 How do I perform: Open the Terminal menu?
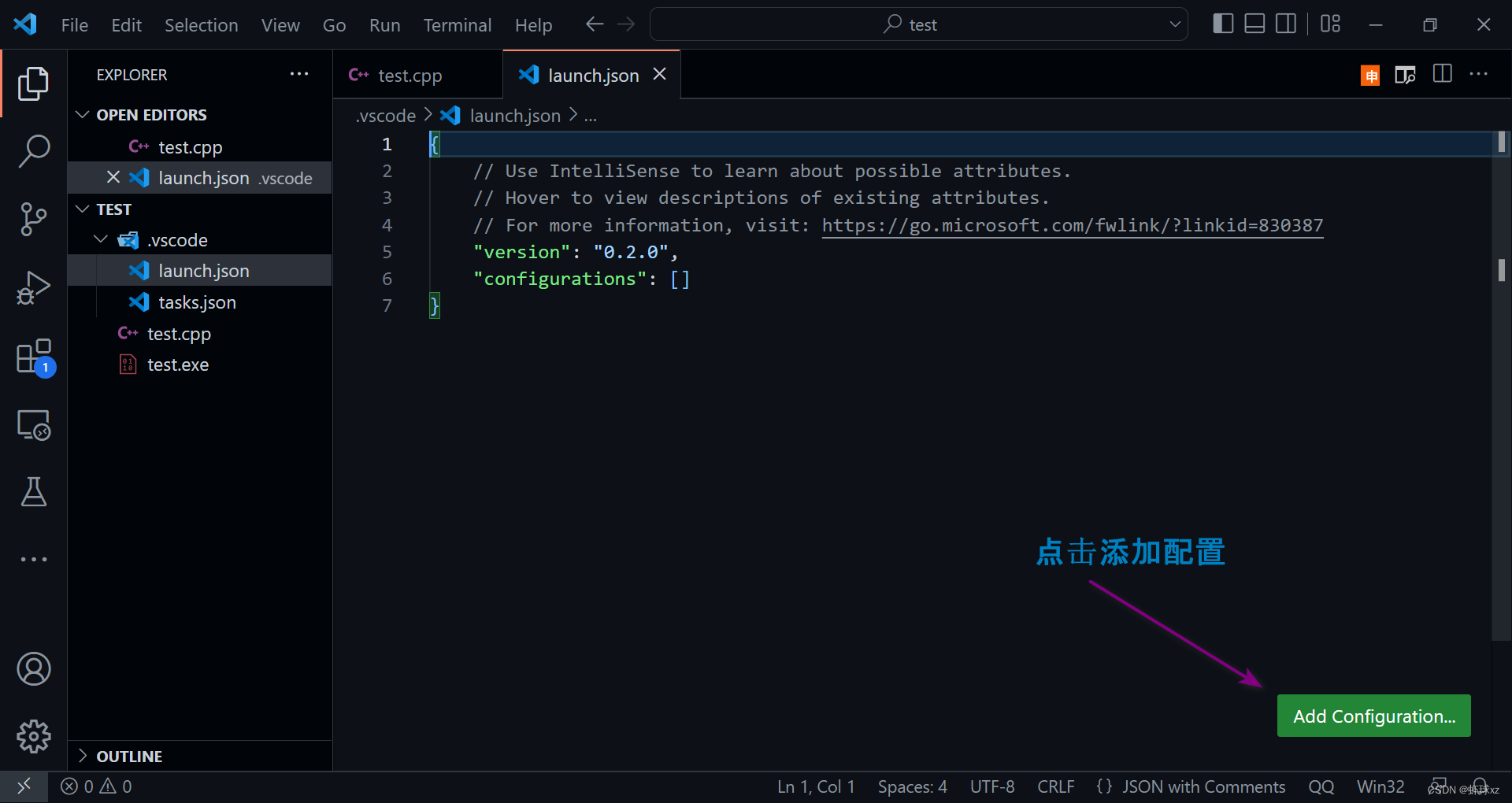[458, 25]
